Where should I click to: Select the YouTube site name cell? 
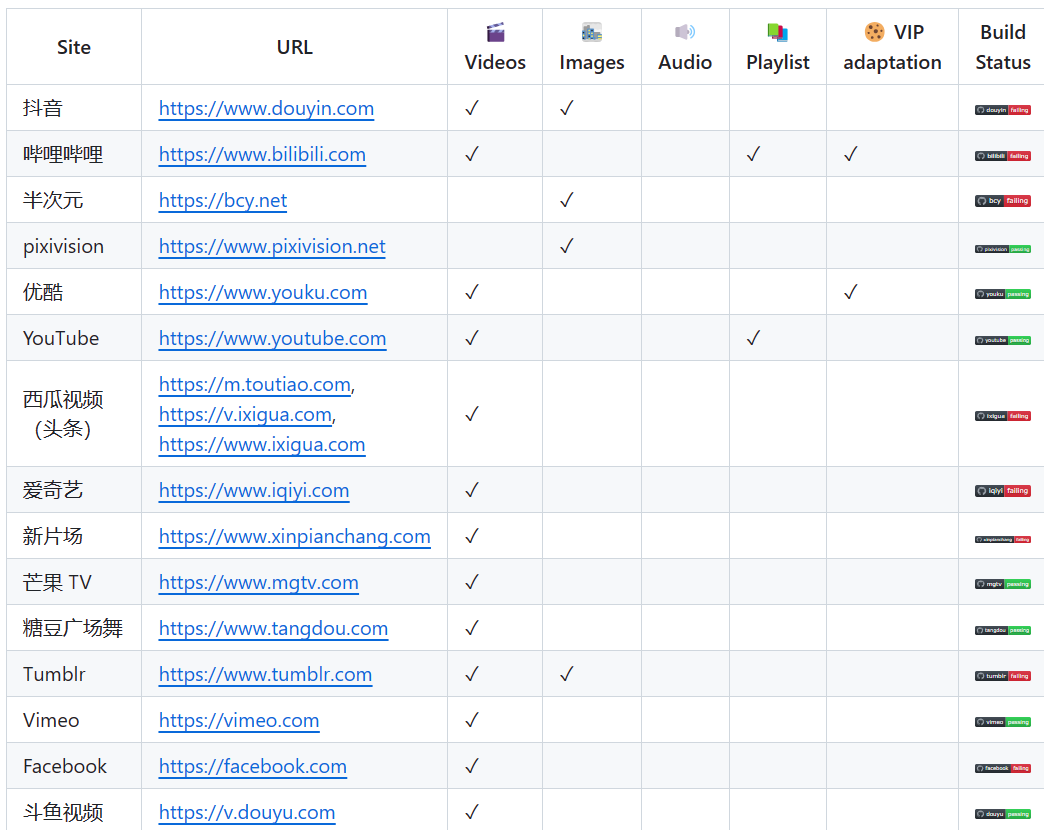(74, 338)
